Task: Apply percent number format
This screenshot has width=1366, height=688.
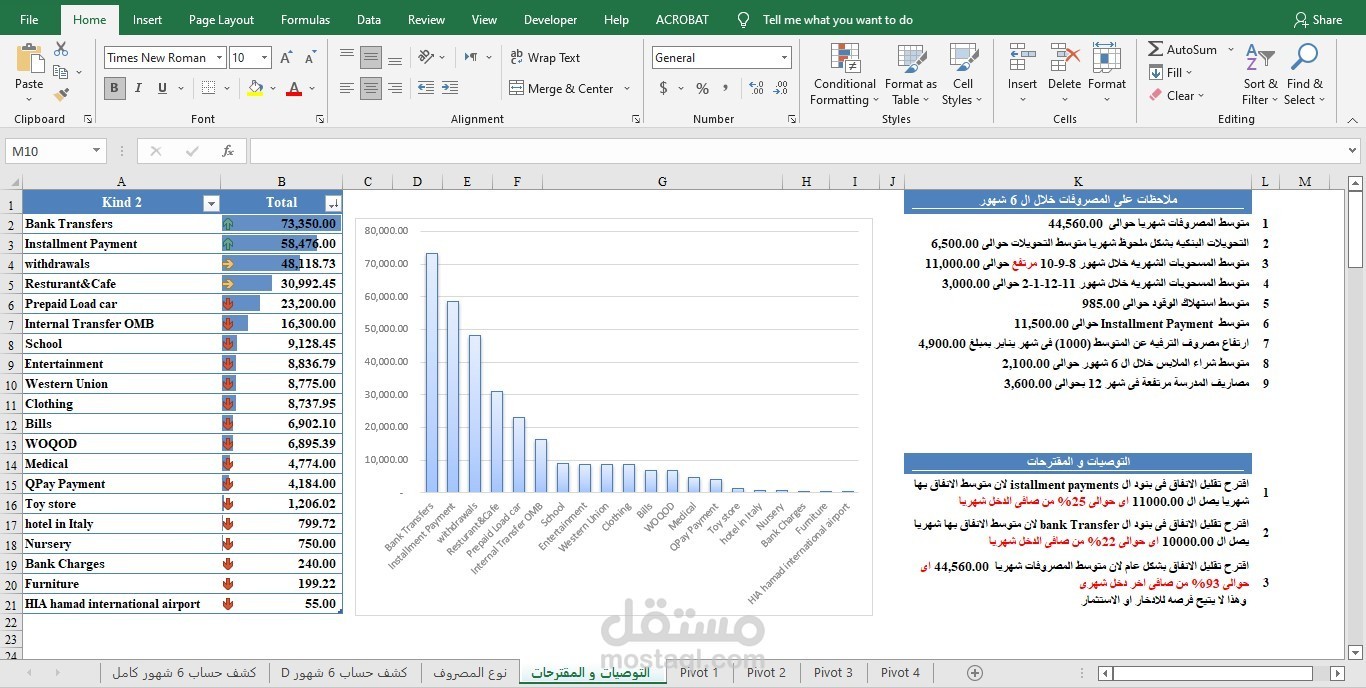Action: click(702, 89)
